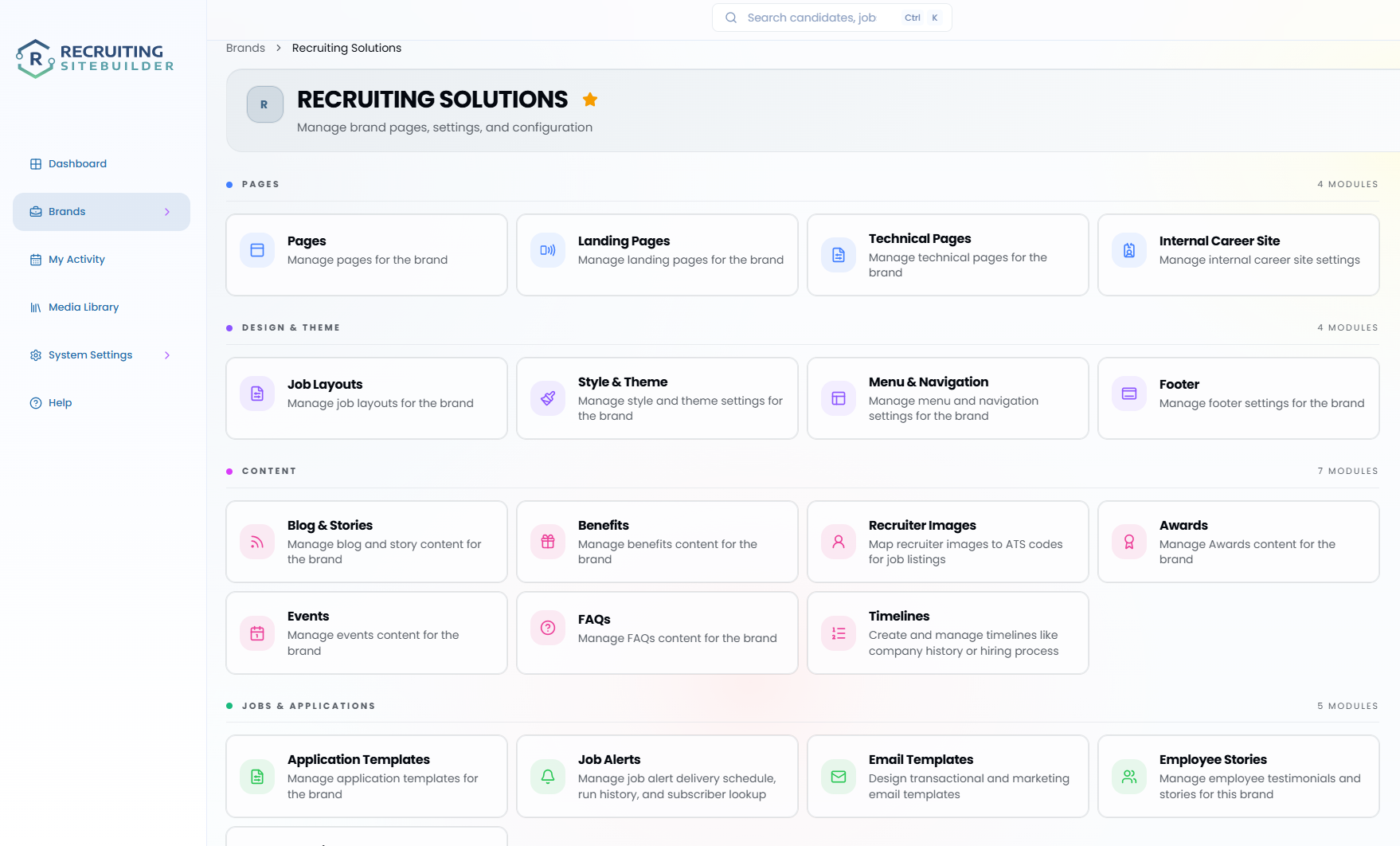The height and width of the screenshot is (846, 1400).
Task: Click the "Manage brand pages, settings, and configuration" subtitle
Action: pyautogui.click(x=444, y=127)
